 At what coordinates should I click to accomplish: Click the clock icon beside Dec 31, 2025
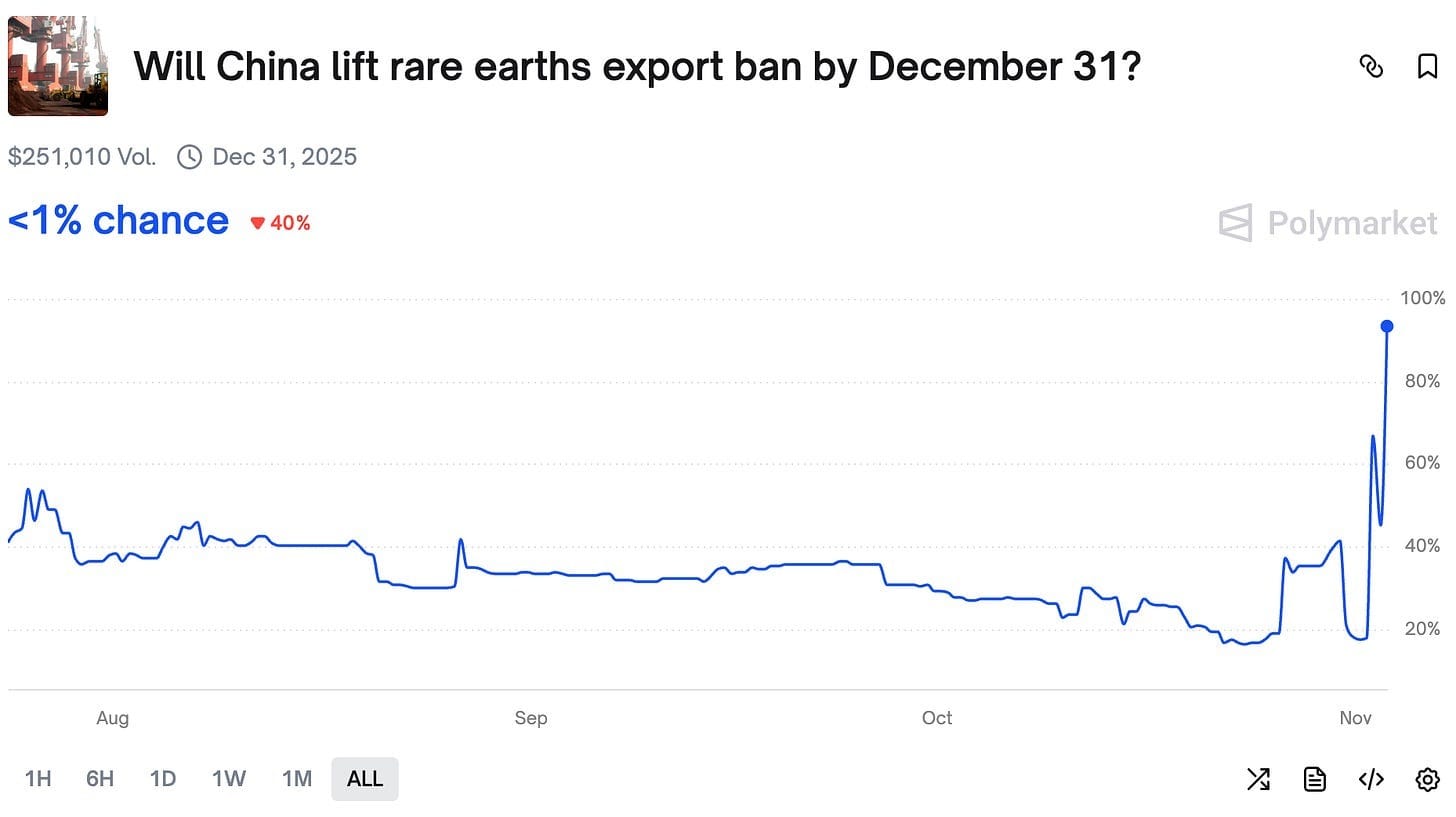point(189,157)
